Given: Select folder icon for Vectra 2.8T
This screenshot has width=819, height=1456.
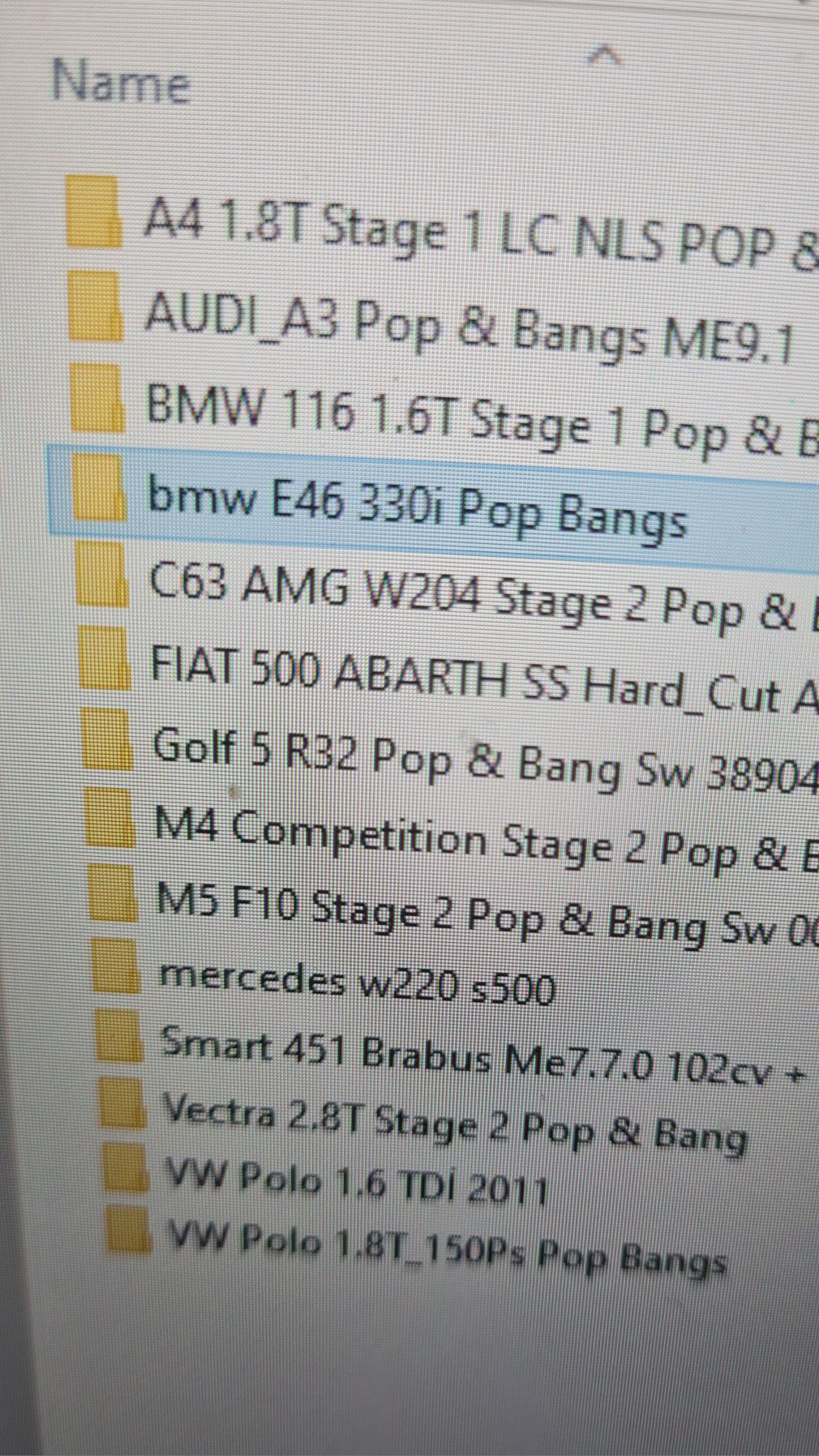Looking at the screenshot, I should [124, 1103].
